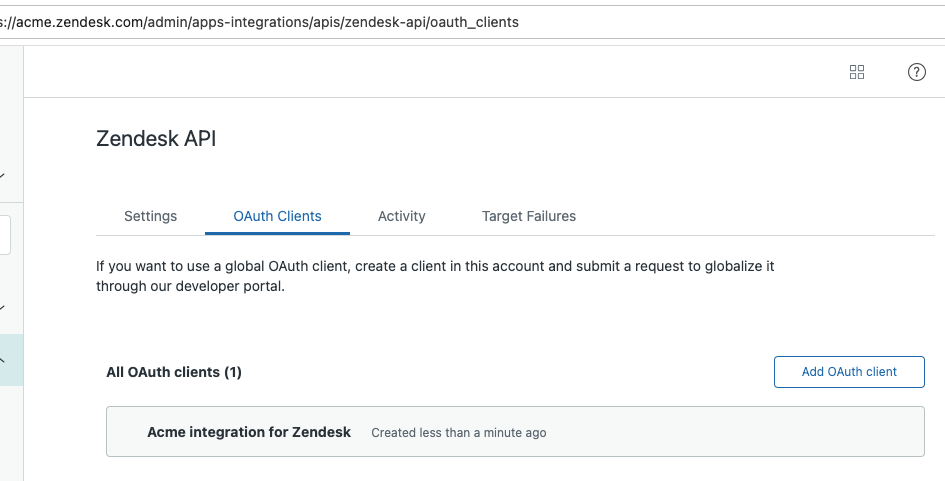
Task: Click the Zendesk API page heading
Action: tap(156, 139)
